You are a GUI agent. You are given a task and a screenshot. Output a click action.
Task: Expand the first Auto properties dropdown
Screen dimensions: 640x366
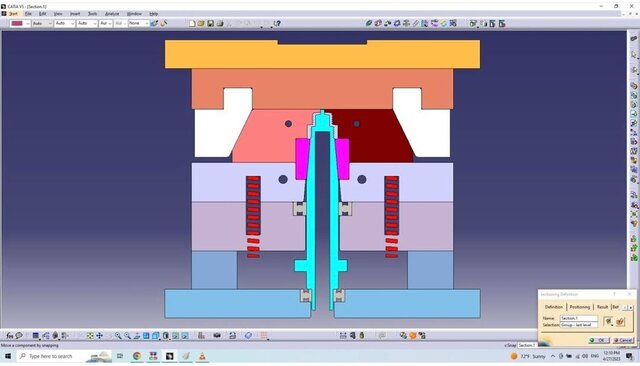42,24
